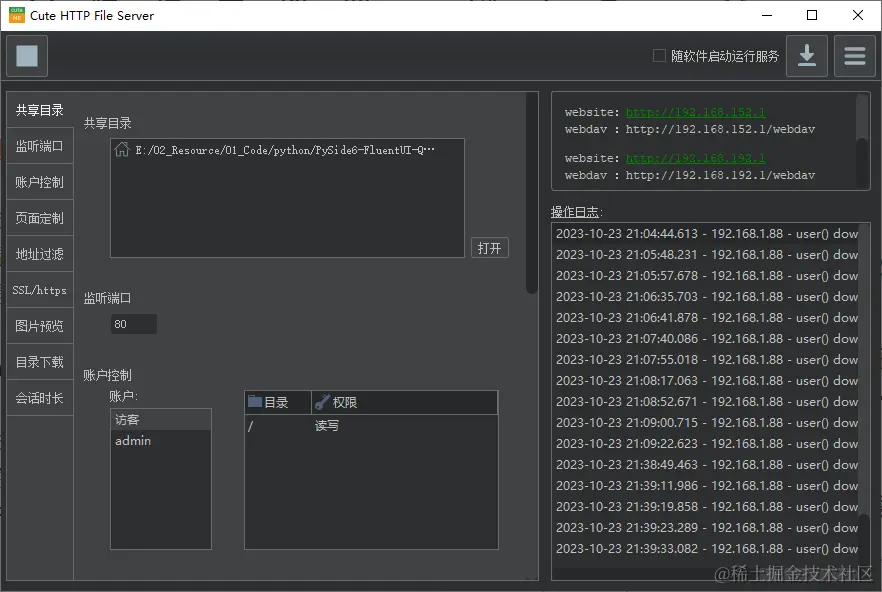Viewport: 882px width, 592px height.
Task: Select log entry at 21:07:40.086
Action: point(706,338)
